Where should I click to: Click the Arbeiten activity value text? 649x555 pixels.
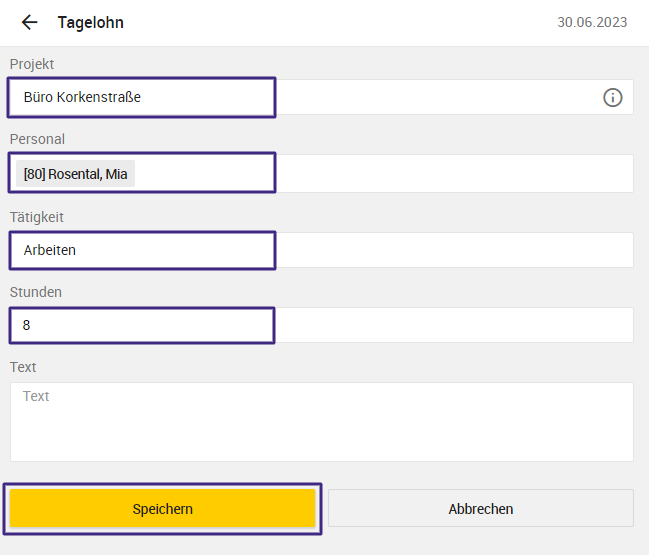[50, 250]
